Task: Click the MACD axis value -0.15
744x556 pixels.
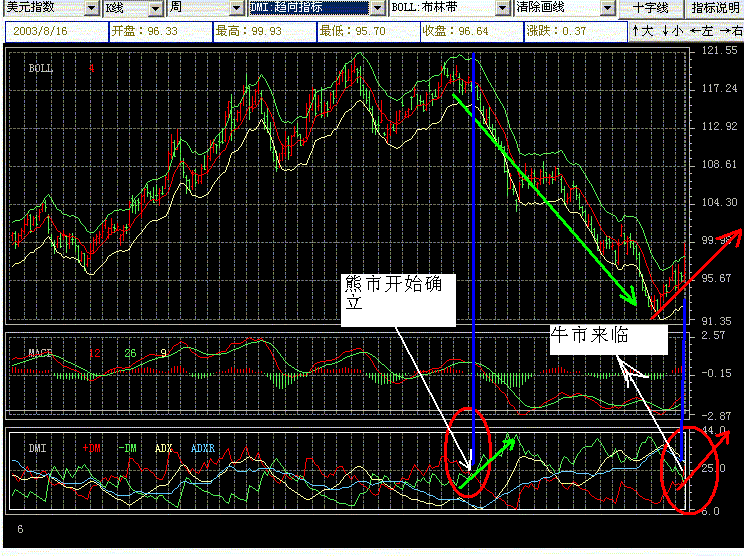Action: pos(716,373)
